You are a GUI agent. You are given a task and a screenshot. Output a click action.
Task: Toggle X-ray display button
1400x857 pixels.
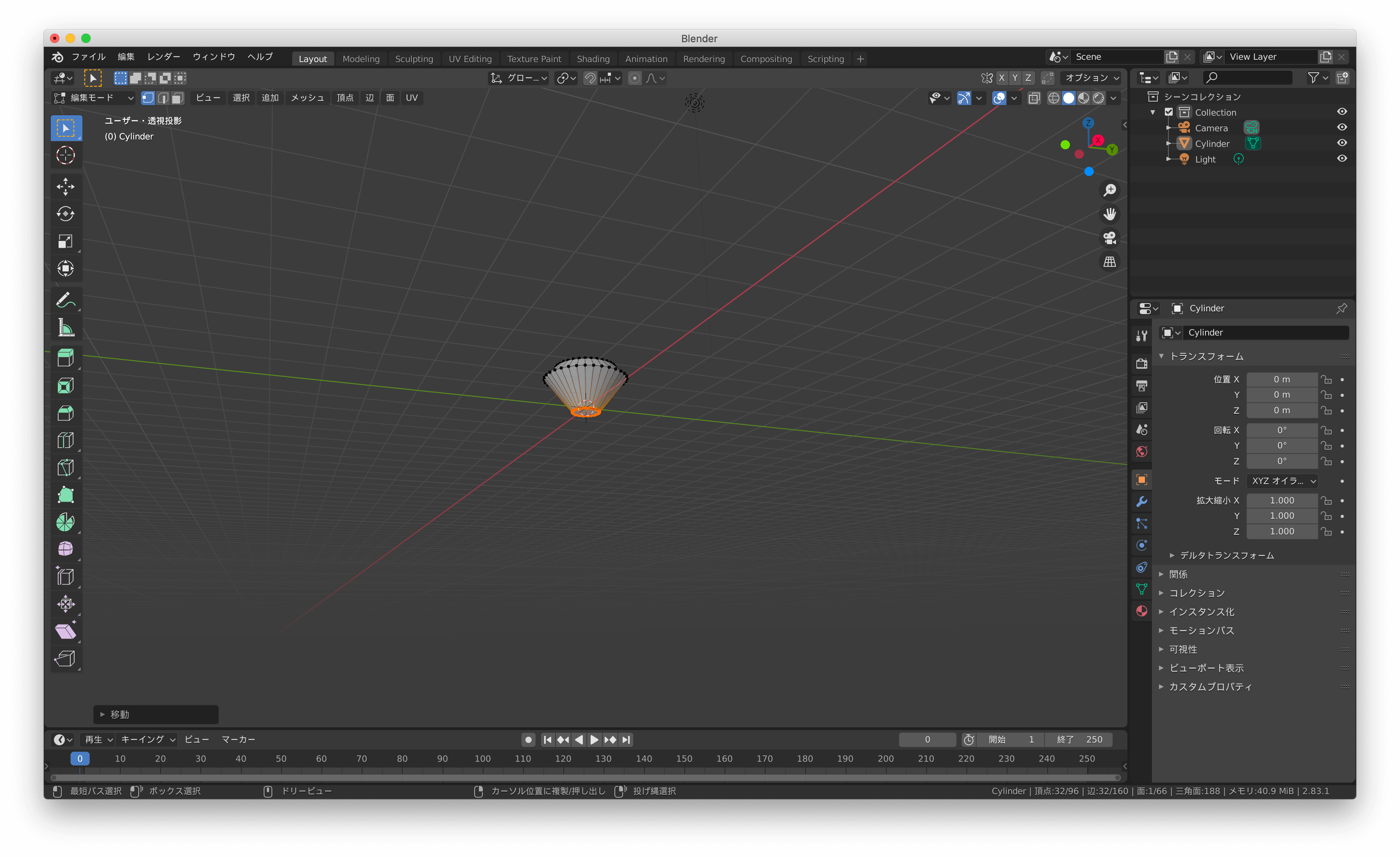pyautogui.click(x=1034, y=98)
